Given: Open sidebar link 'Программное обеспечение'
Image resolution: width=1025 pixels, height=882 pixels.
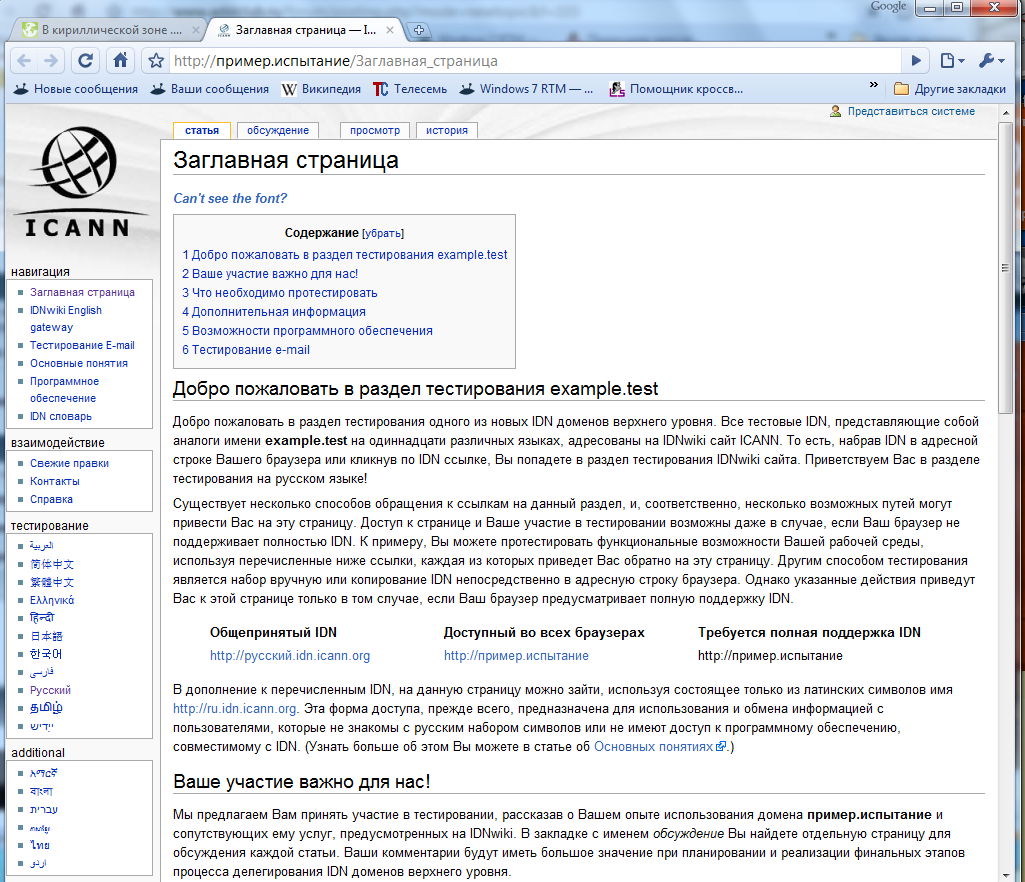Looking at the screenshot, I should [65, 389].
